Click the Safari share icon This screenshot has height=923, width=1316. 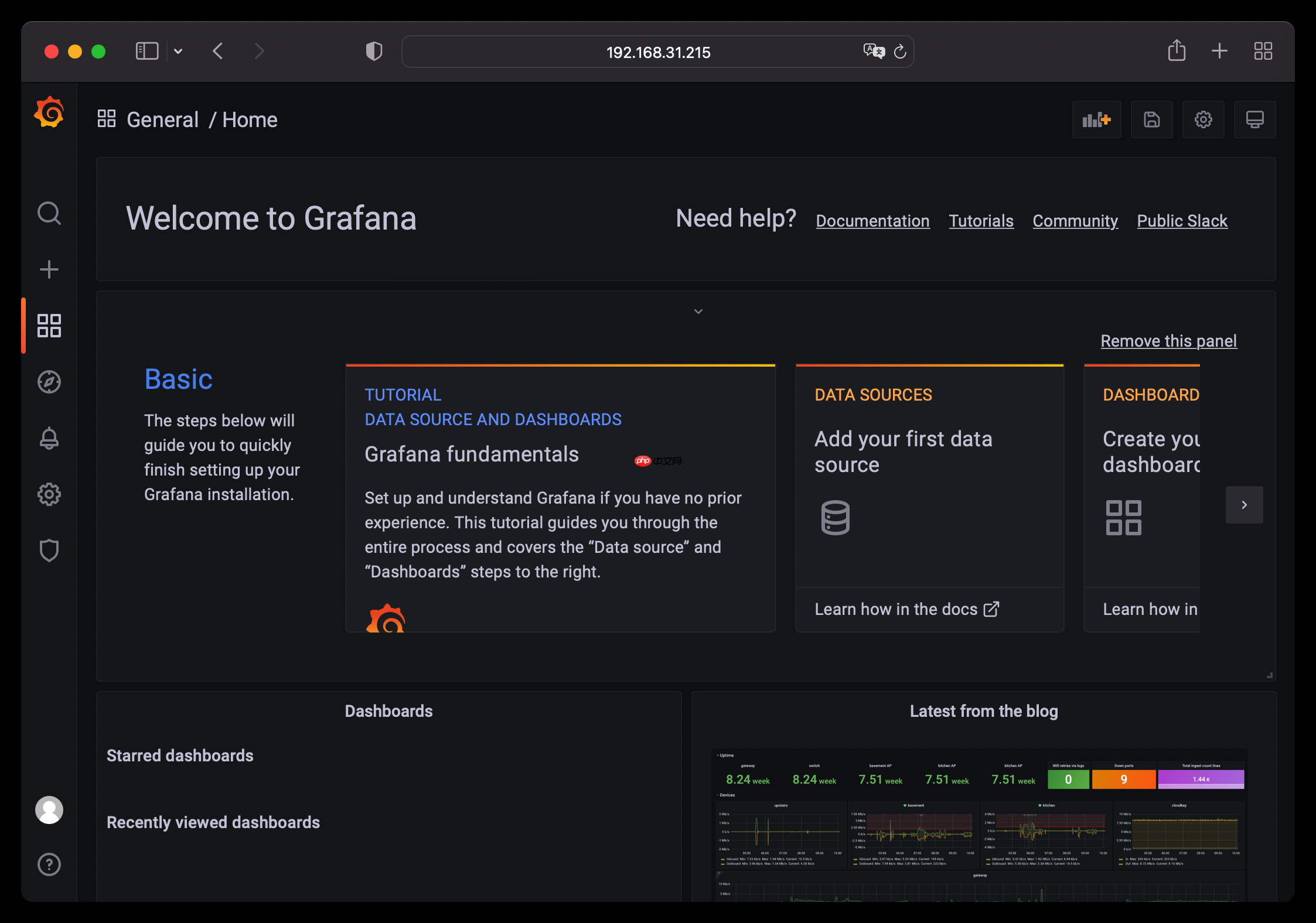click(x=1177, y=51)
